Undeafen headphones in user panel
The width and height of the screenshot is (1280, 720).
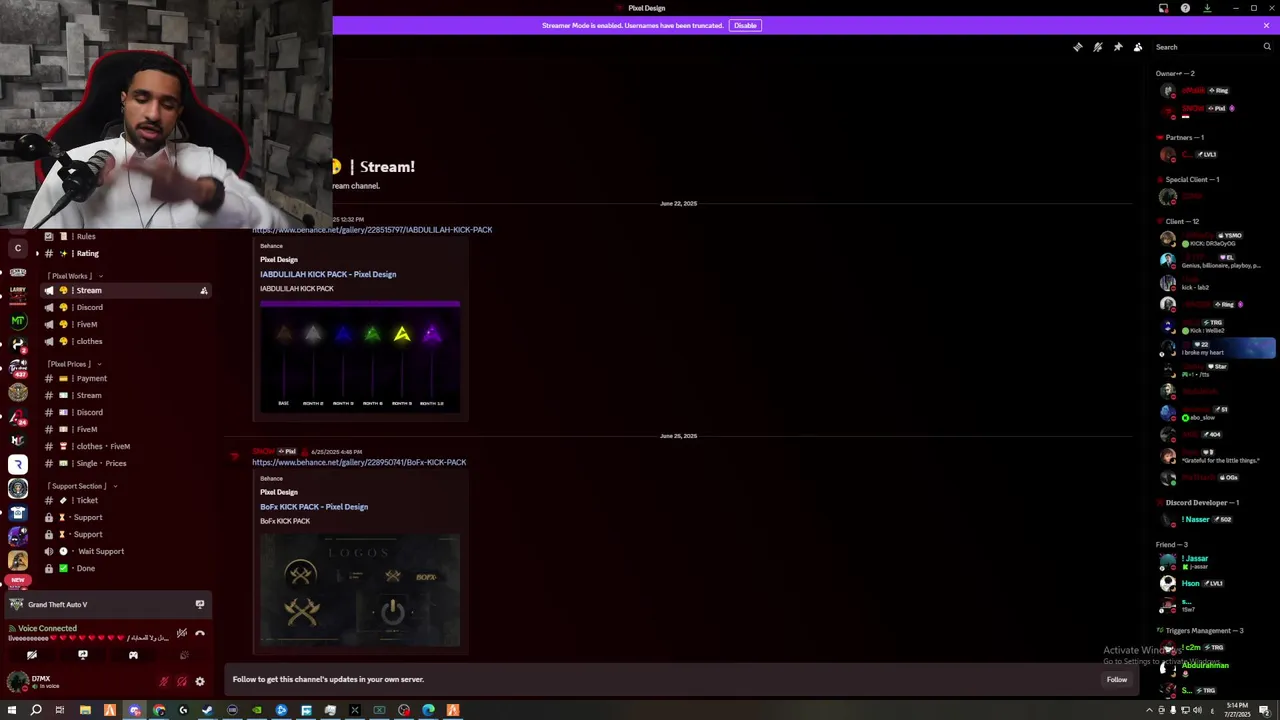[x=182, y=682]
